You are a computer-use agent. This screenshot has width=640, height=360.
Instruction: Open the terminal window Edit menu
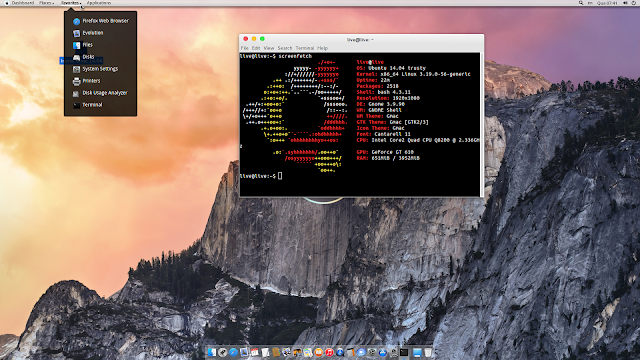tap(256, 48)
